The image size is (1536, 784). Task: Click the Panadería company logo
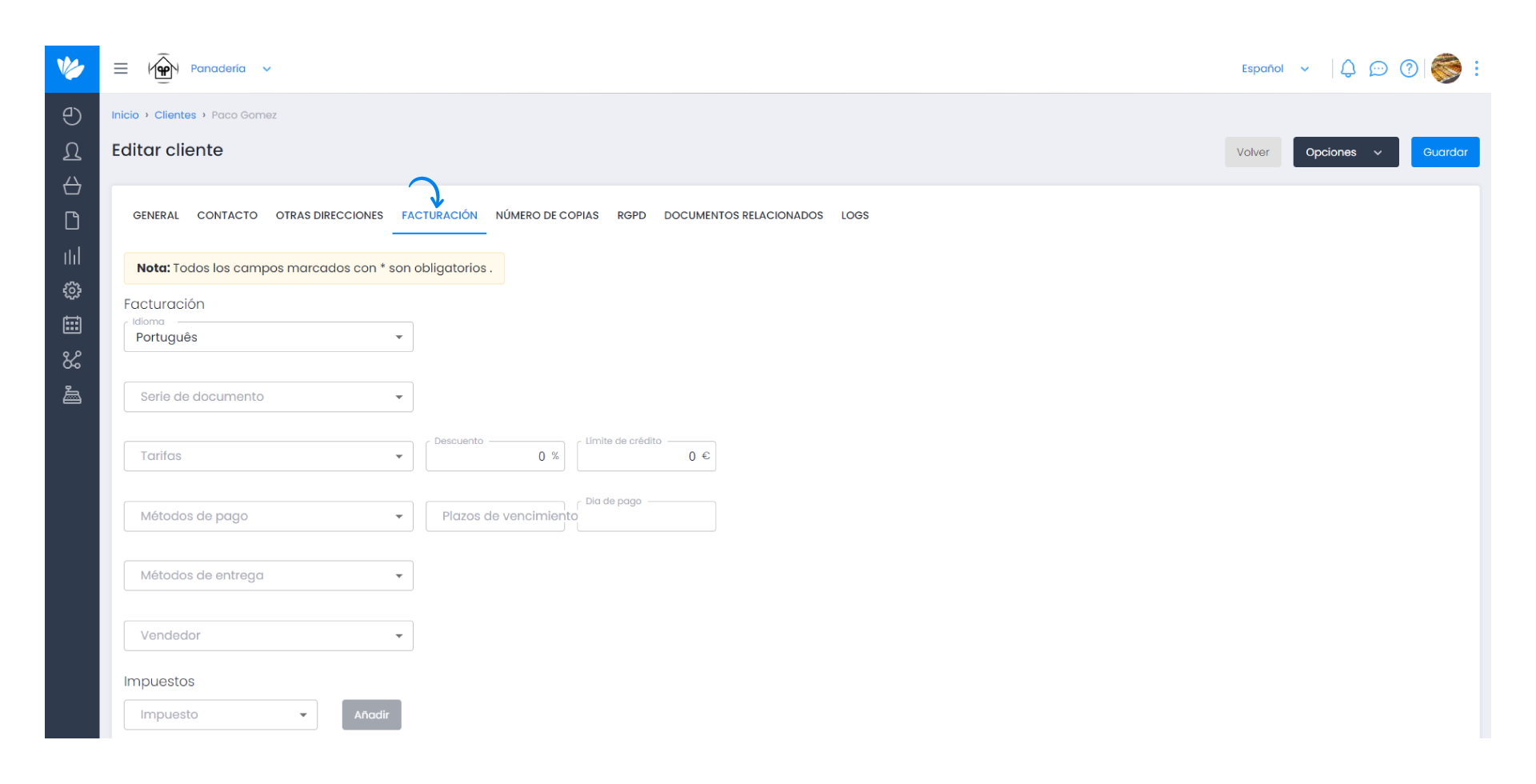pos(163,69)
